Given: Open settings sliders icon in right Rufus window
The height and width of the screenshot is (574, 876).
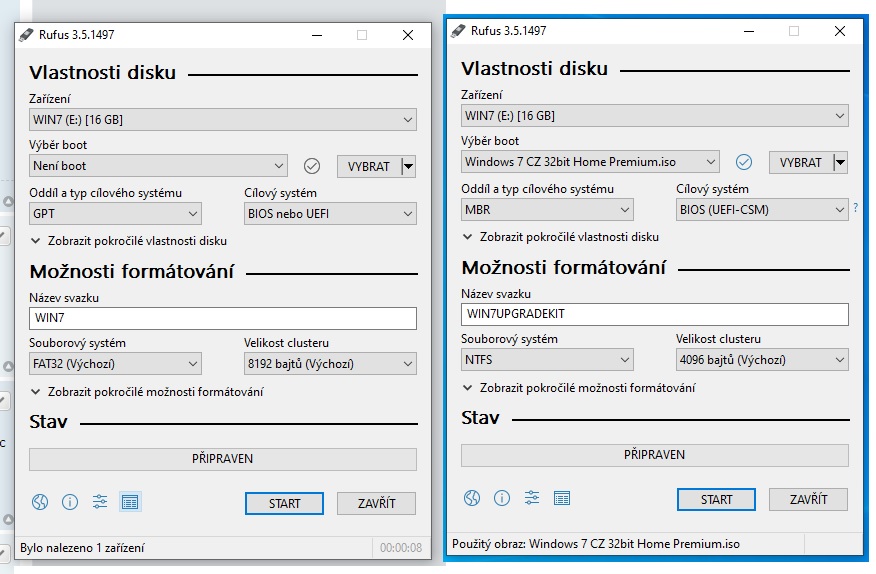Looking at the screenshot, I should (x=532, y=498).
